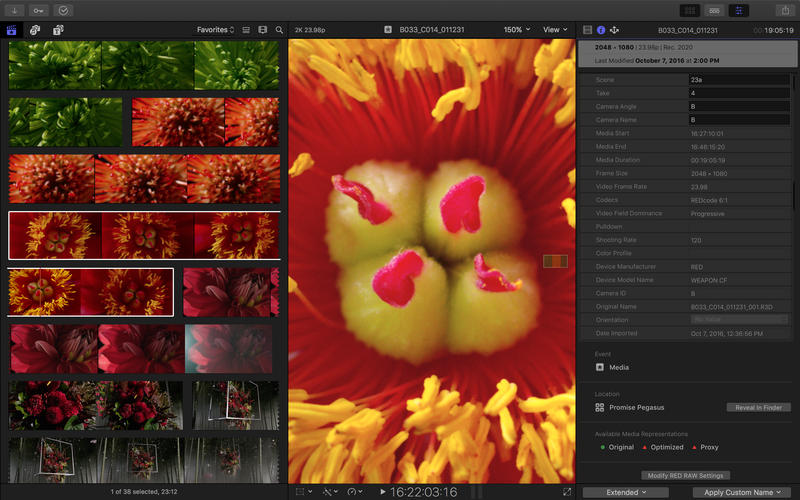Screen dimensions: 800x500
Task: Click the Reveal in Finder button
Action: pos(758,407)
